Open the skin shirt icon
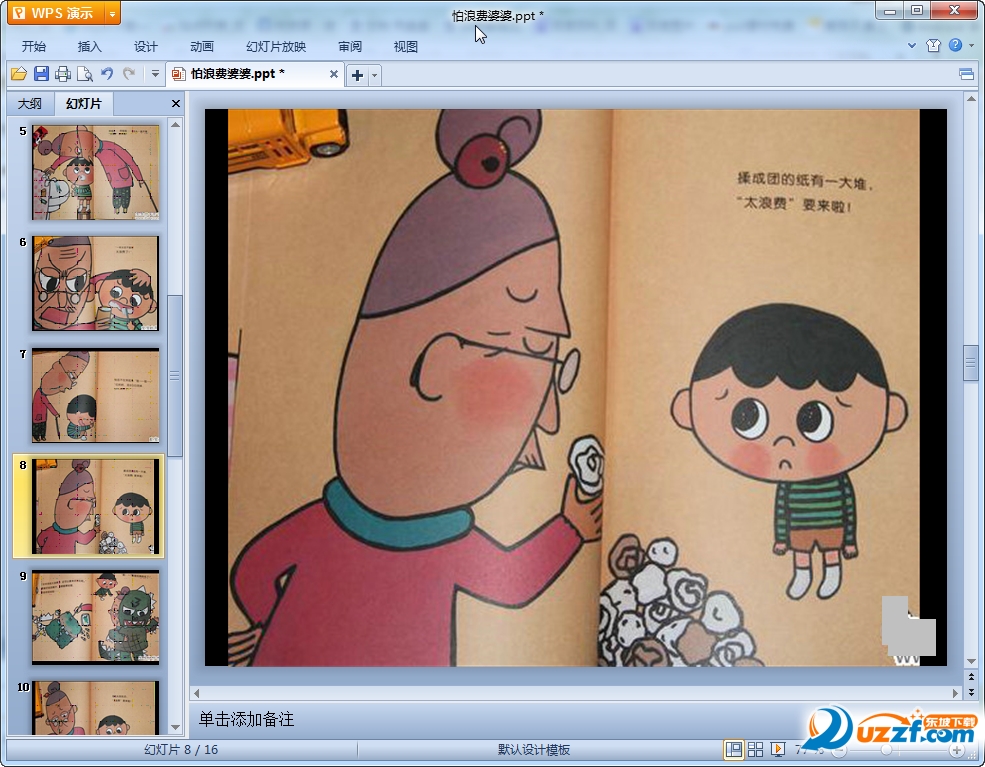The image size is (985, 767). (933, 45)
